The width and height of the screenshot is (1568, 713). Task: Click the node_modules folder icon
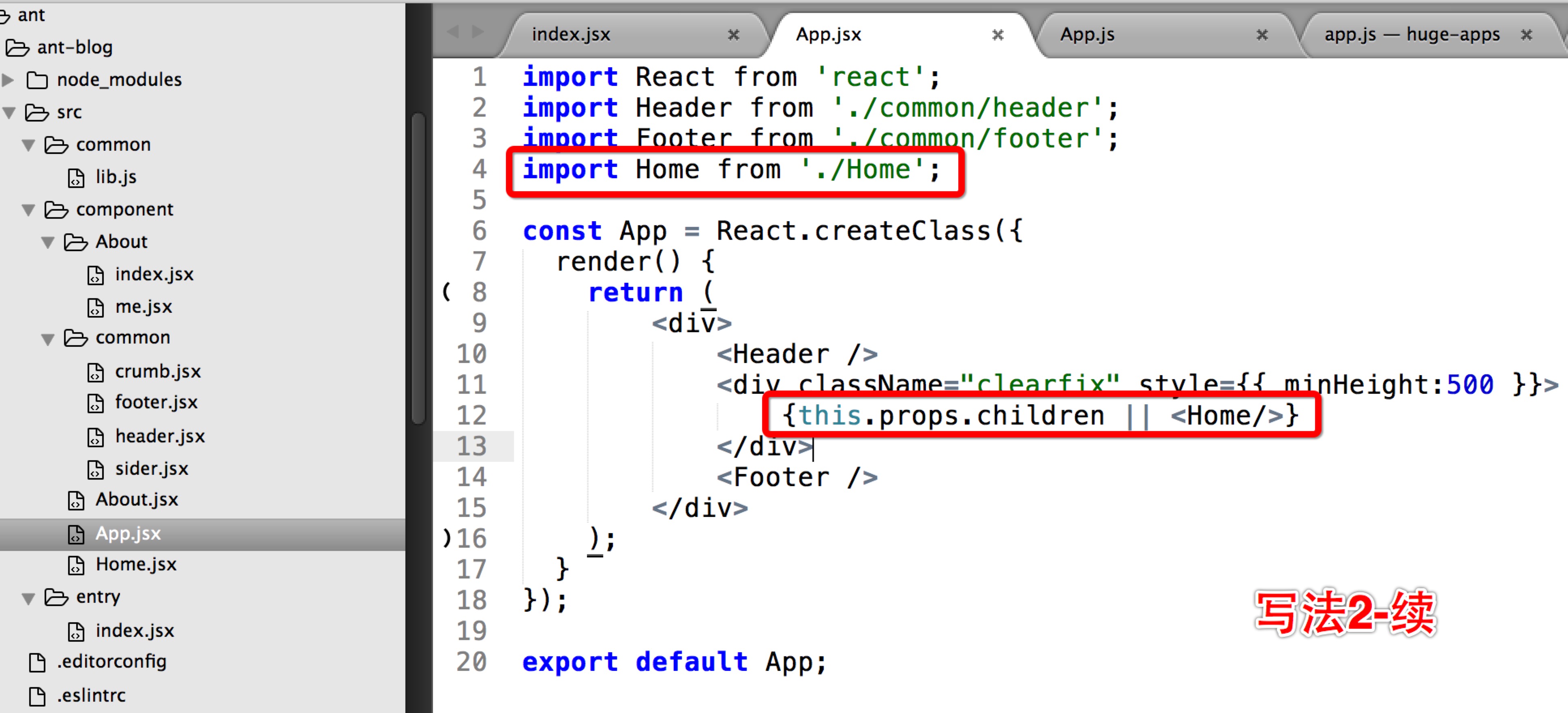(37, 80)
